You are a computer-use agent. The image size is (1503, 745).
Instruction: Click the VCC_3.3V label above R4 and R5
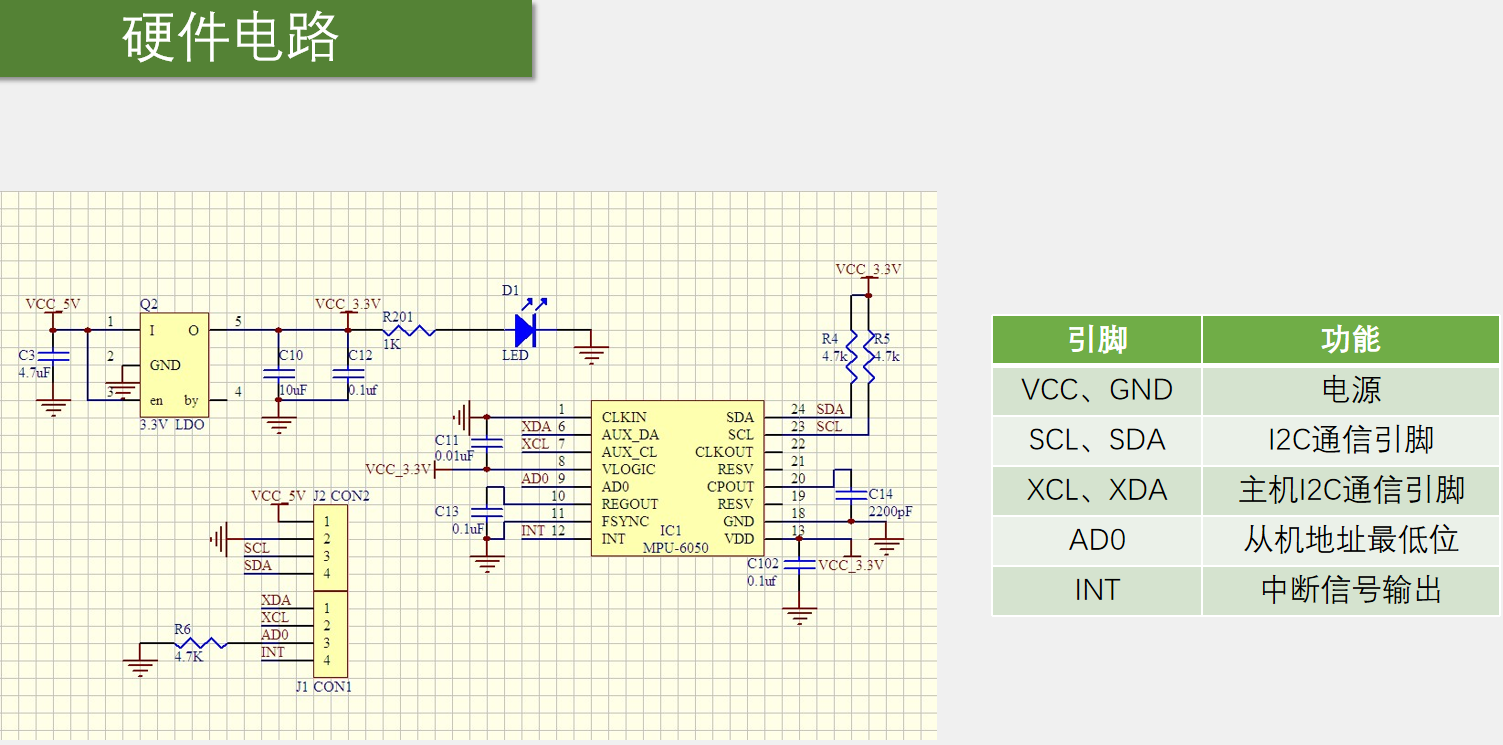pyautogui.click(x=868, y=269)
